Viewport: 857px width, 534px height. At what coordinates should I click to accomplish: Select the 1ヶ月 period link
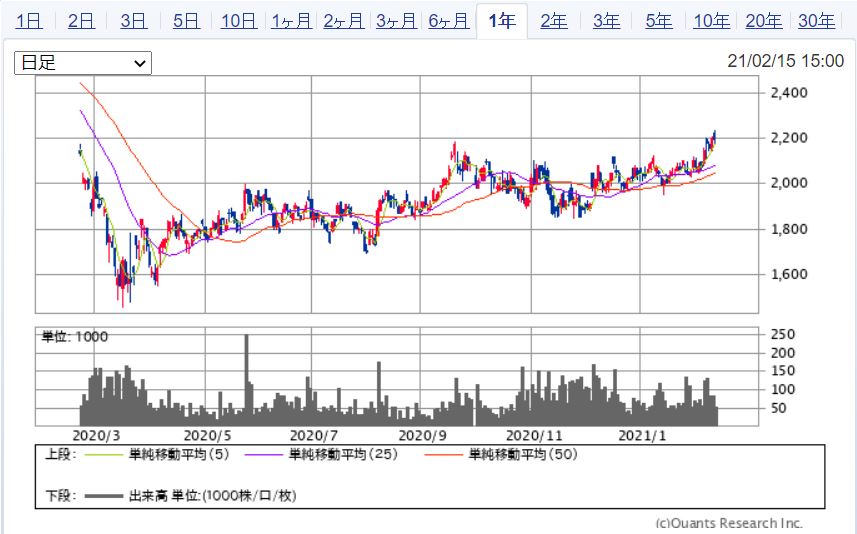291,21
